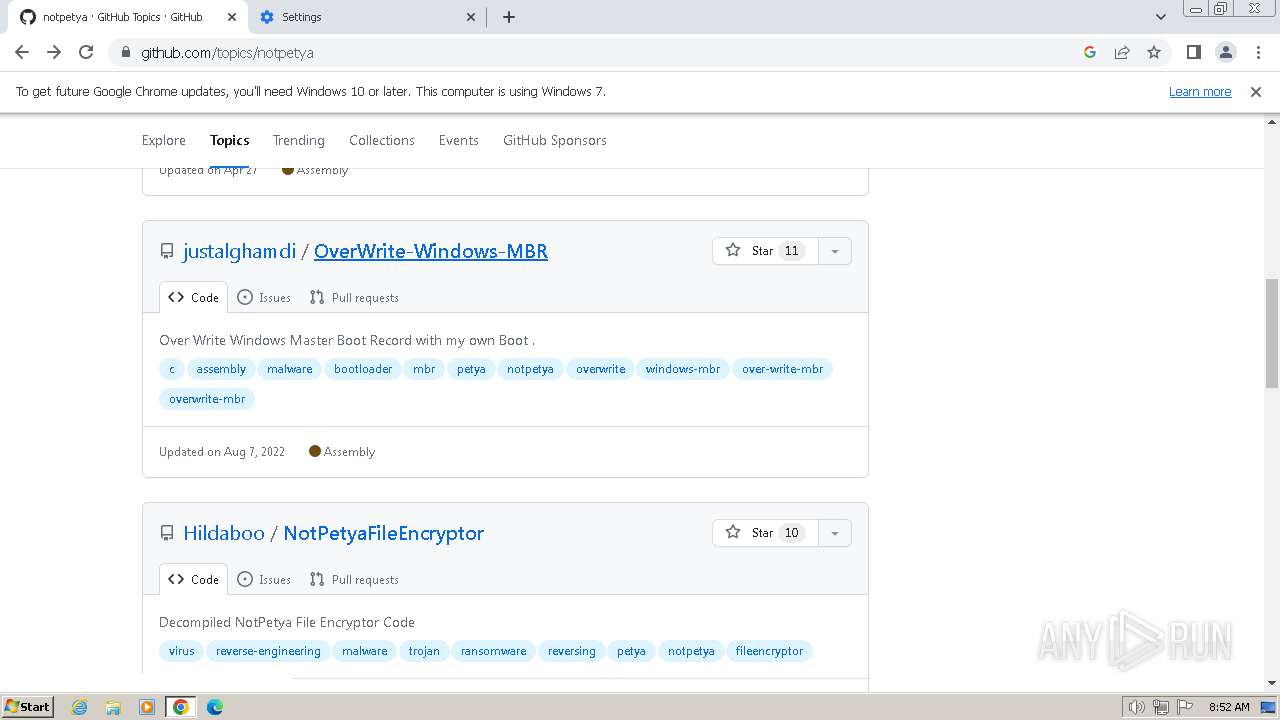Star the NotPetyaFileEncryptor repository
Screen dimensions: 1280x720
(765, 533)
